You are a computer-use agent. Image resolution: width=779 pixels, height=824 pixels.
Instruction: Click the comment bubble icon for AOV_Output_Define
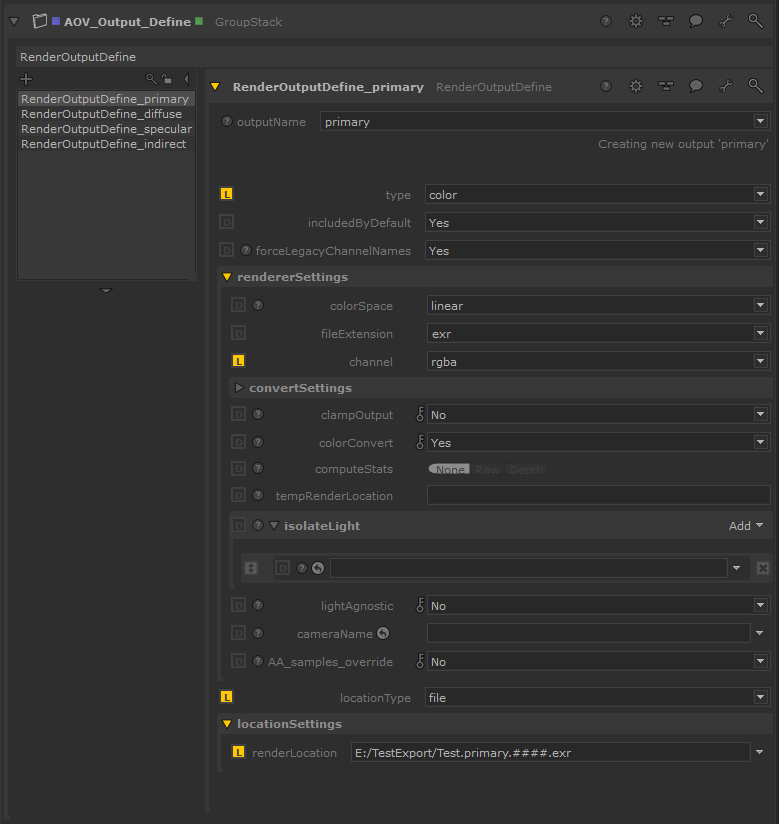[x=696, y=21]
